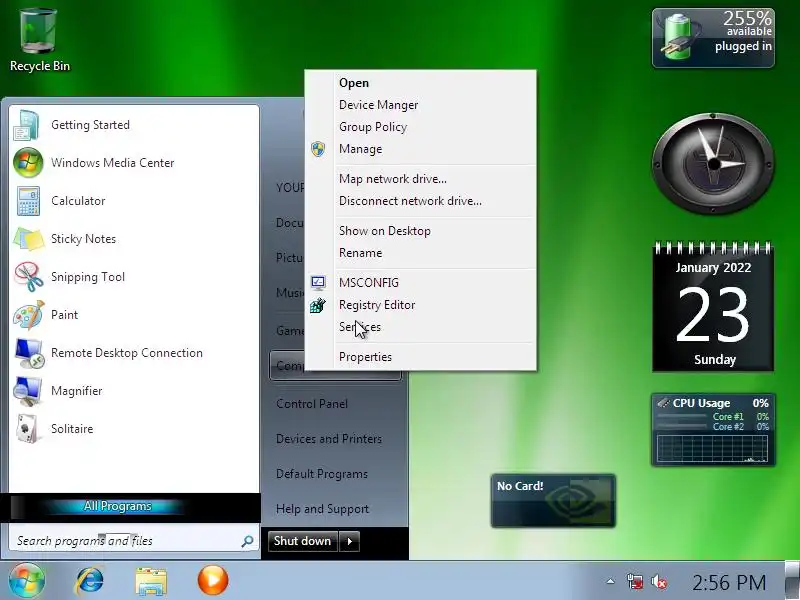
Task: Click in Search programs and files box
Action: pyautogui.click(x=134, y=541)
